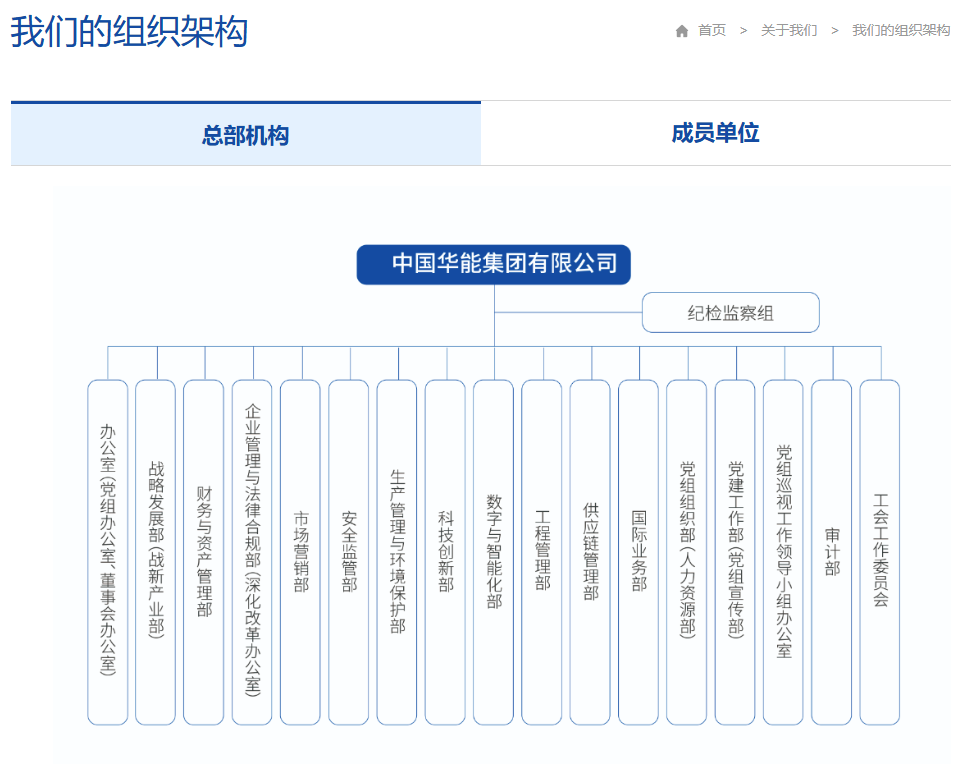Click the home icon in breadcrumb

(682, 31)
